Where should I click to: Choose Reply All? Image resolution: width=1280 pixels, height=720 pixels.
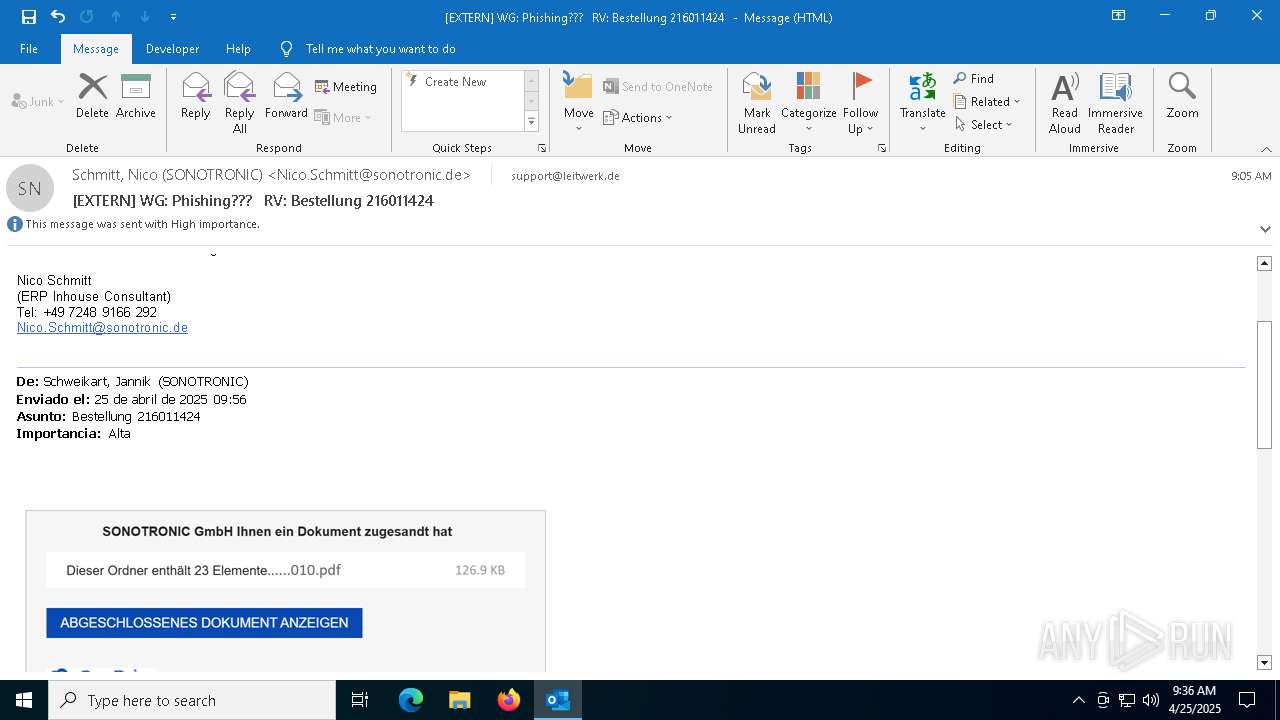(x=240, y=103)
